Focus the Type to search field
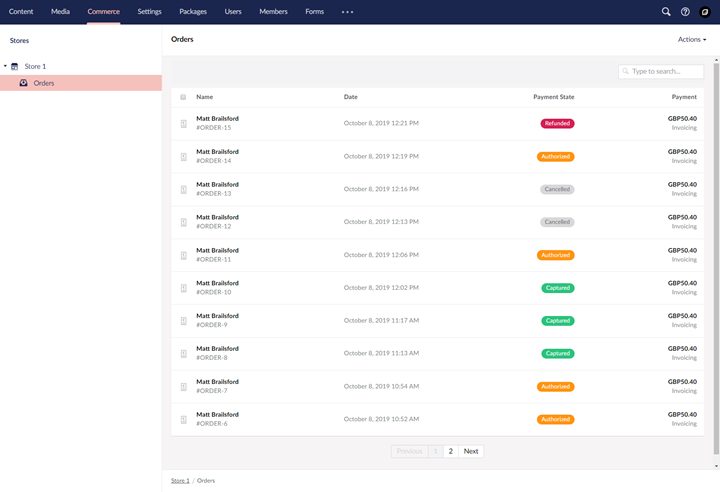Image resolution: width=720 pixels, height=492 pixels. tap(661, 71)
